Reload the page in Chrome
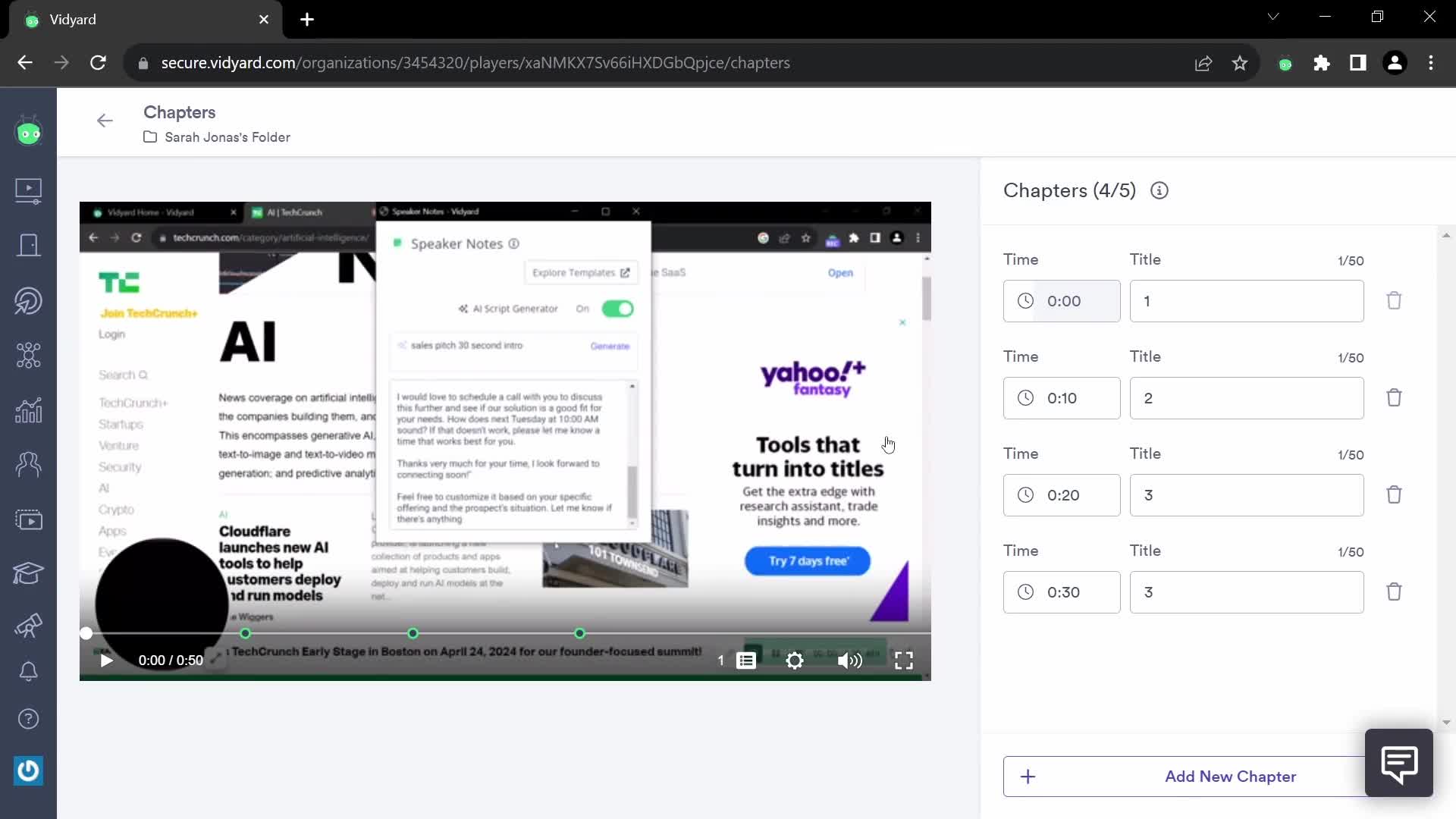The image size is (1456, 819). pyautogui.click(x=98, y=63)
